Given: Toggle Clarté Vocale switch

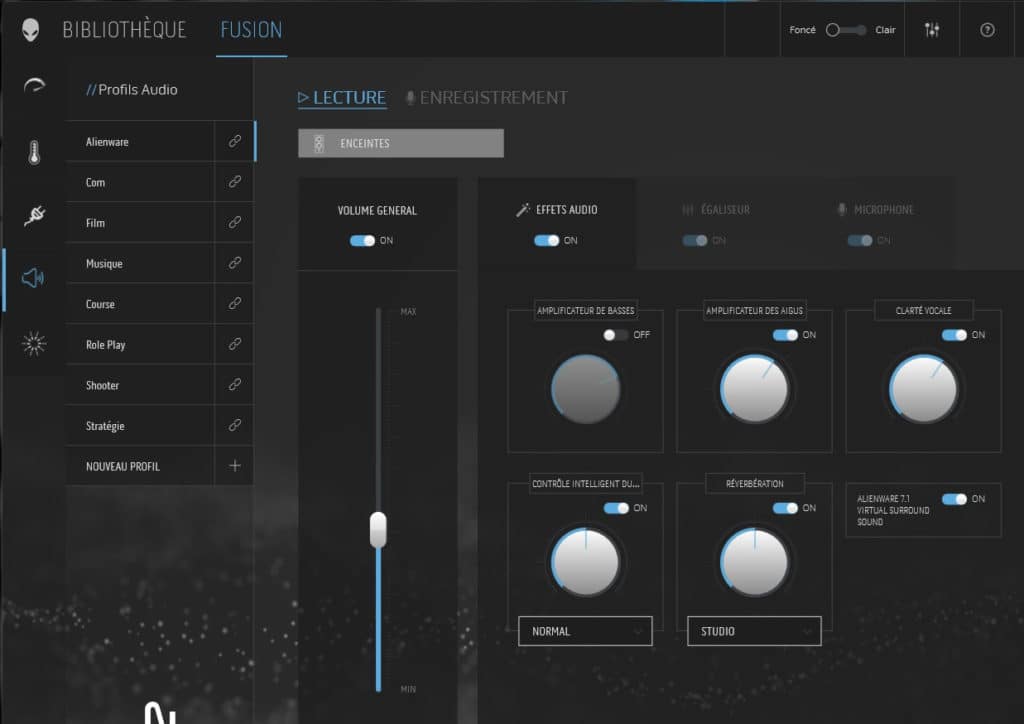Looking at the screenshot, I should point(954,335).
